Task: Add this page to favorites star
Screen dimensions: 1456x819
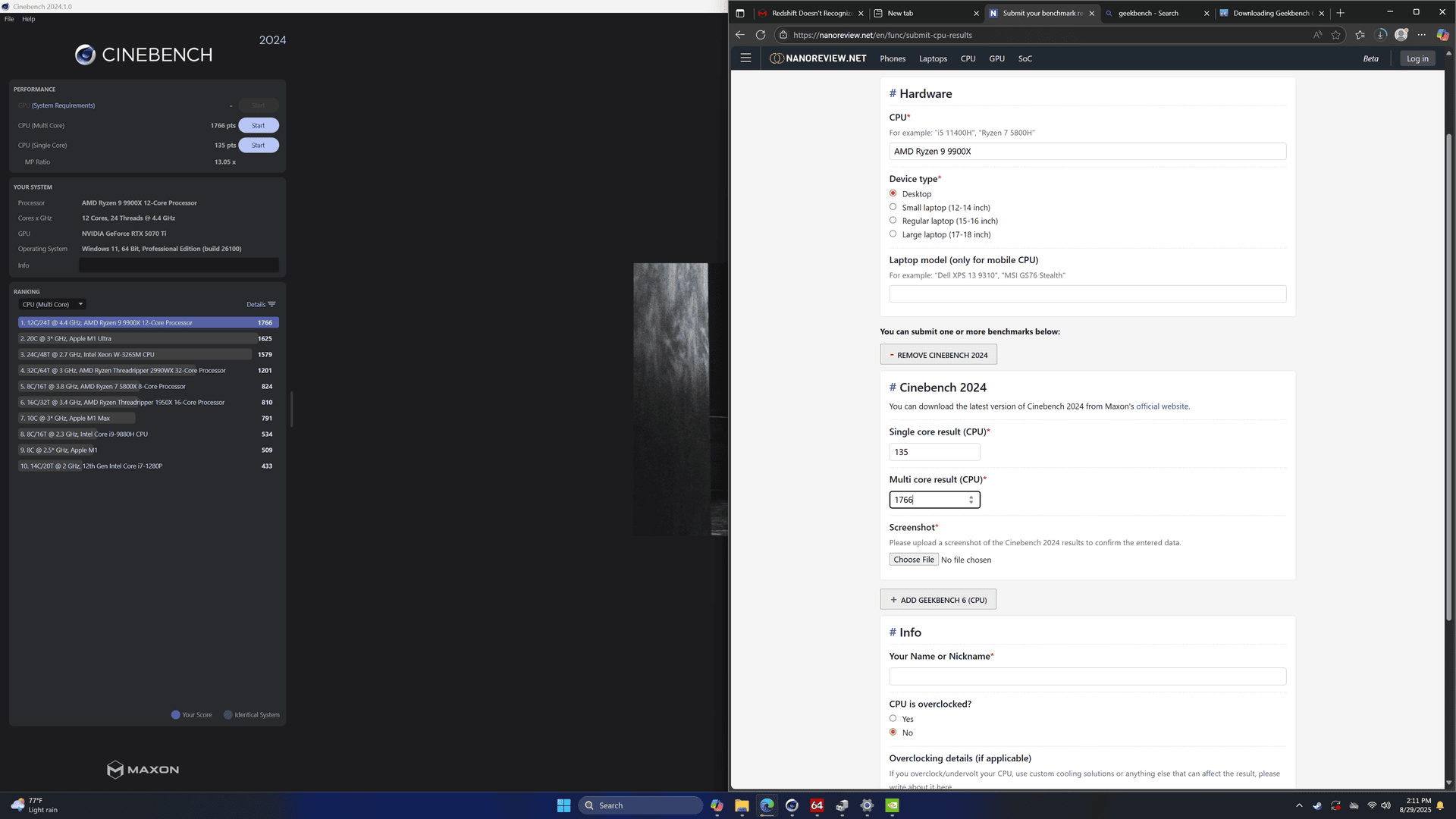Action: [1335, 35]
